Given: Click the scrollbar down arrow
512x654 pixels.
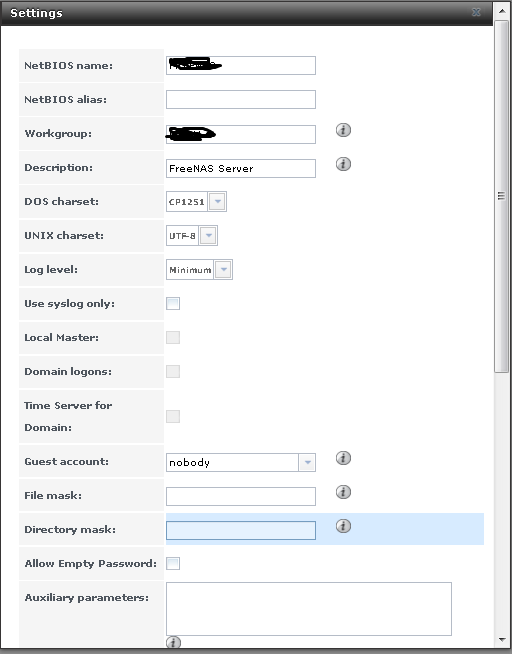Looking at the screenshot, I should tap(502, 640).
